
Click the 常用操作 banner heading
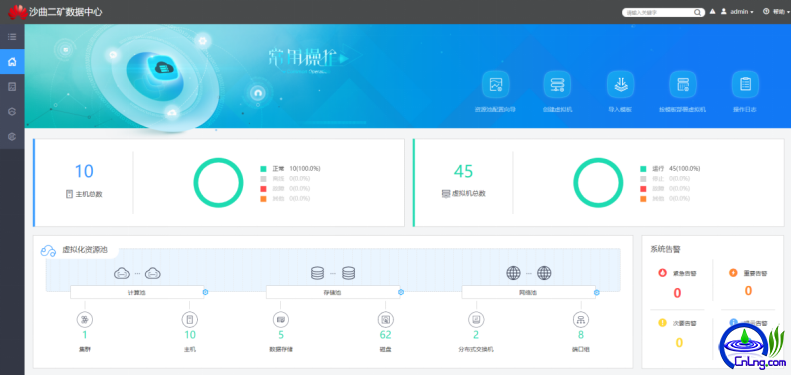302,58
